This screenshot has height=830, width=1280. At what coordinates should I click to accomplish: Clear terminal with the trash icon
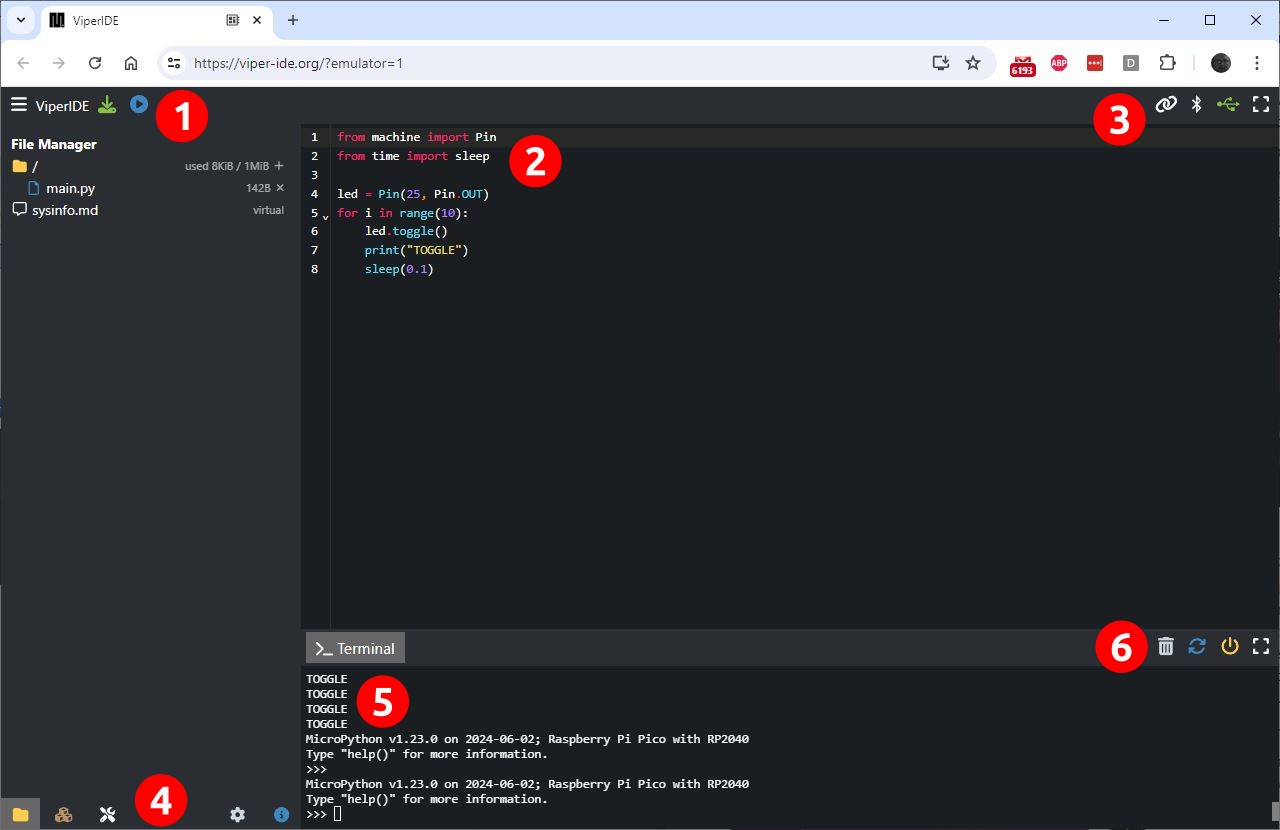pyautogui.click(x=1165, y=646)
